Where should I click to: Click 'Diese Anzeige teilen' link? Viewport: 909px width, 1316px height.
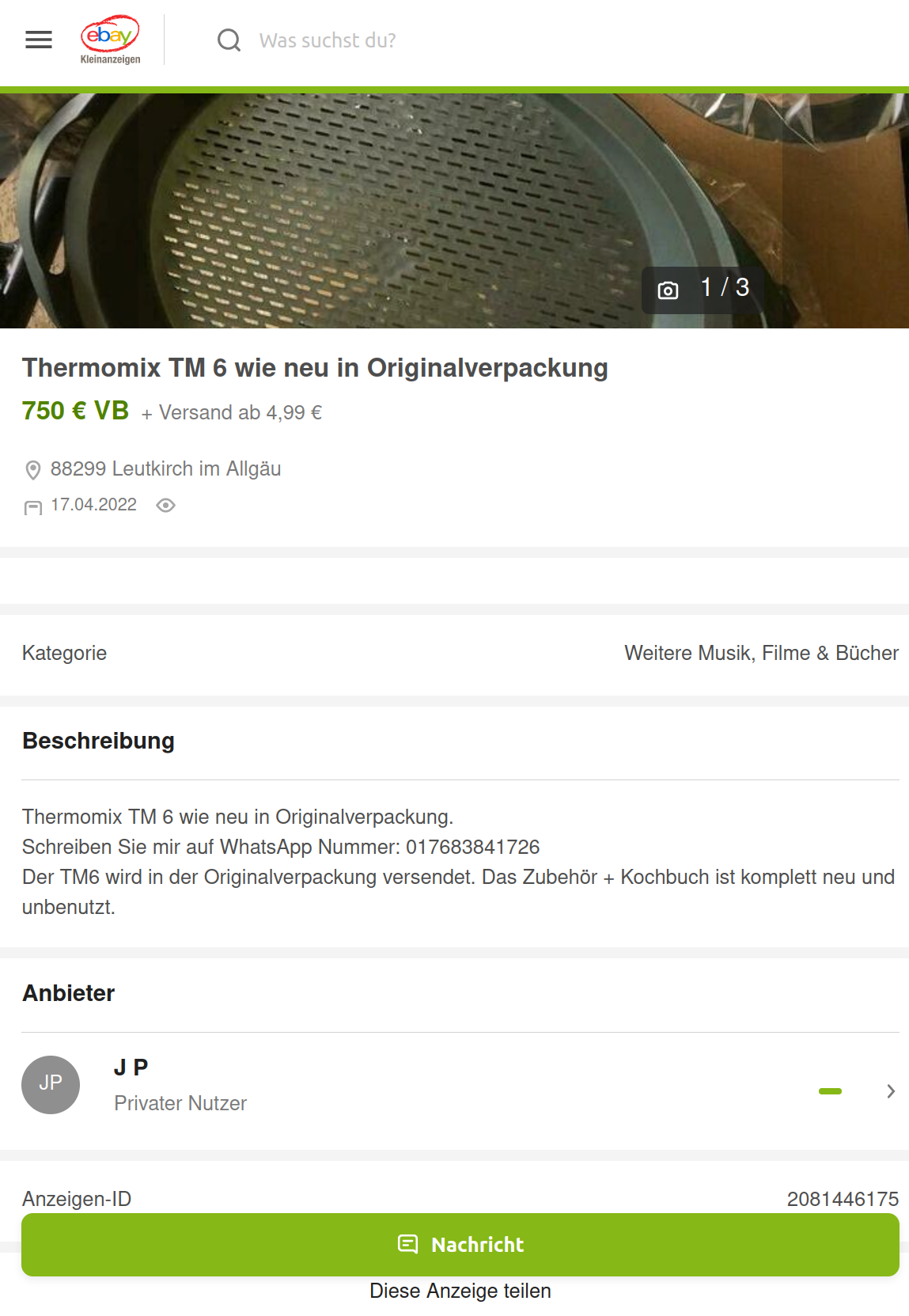tap(460, 1291)
